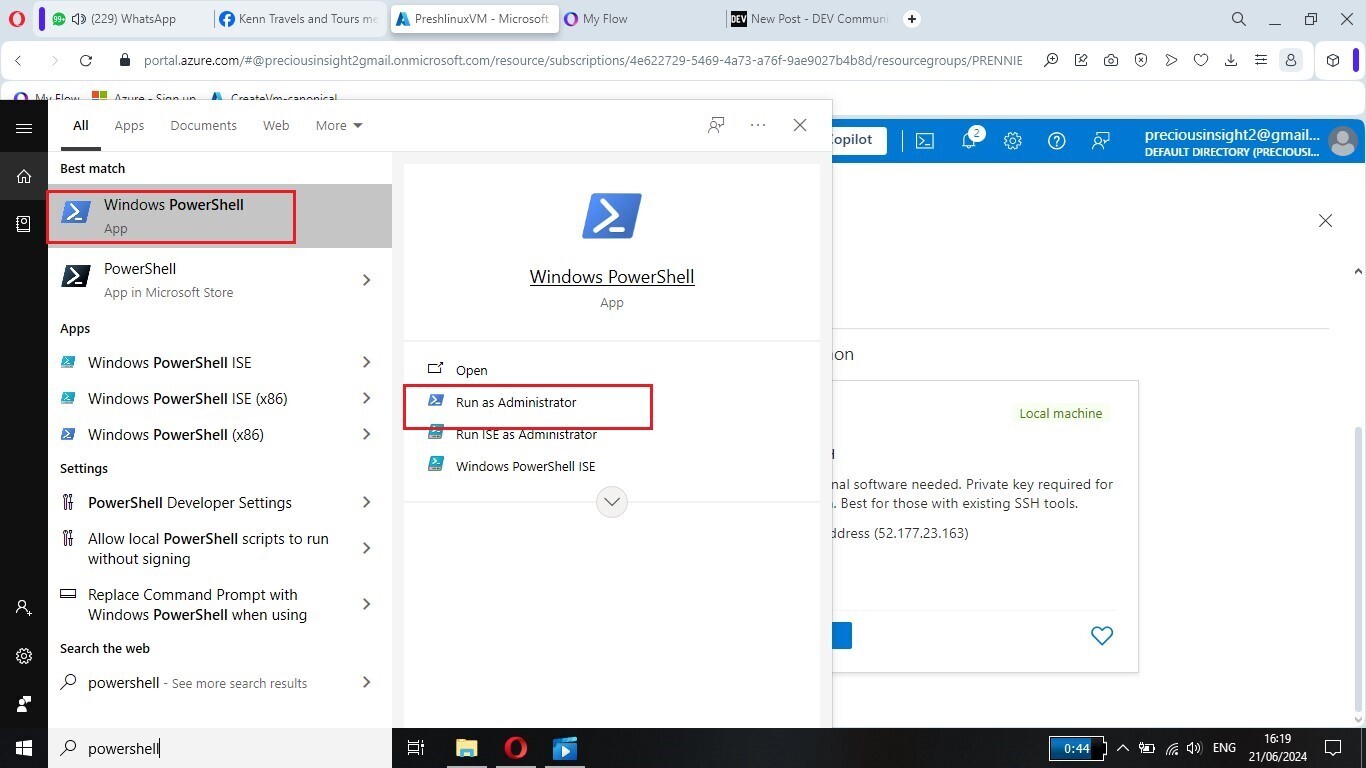This screenshot has height=768, width=1366.
Task: Click the browser address bar URL
Action: [583, 60]
